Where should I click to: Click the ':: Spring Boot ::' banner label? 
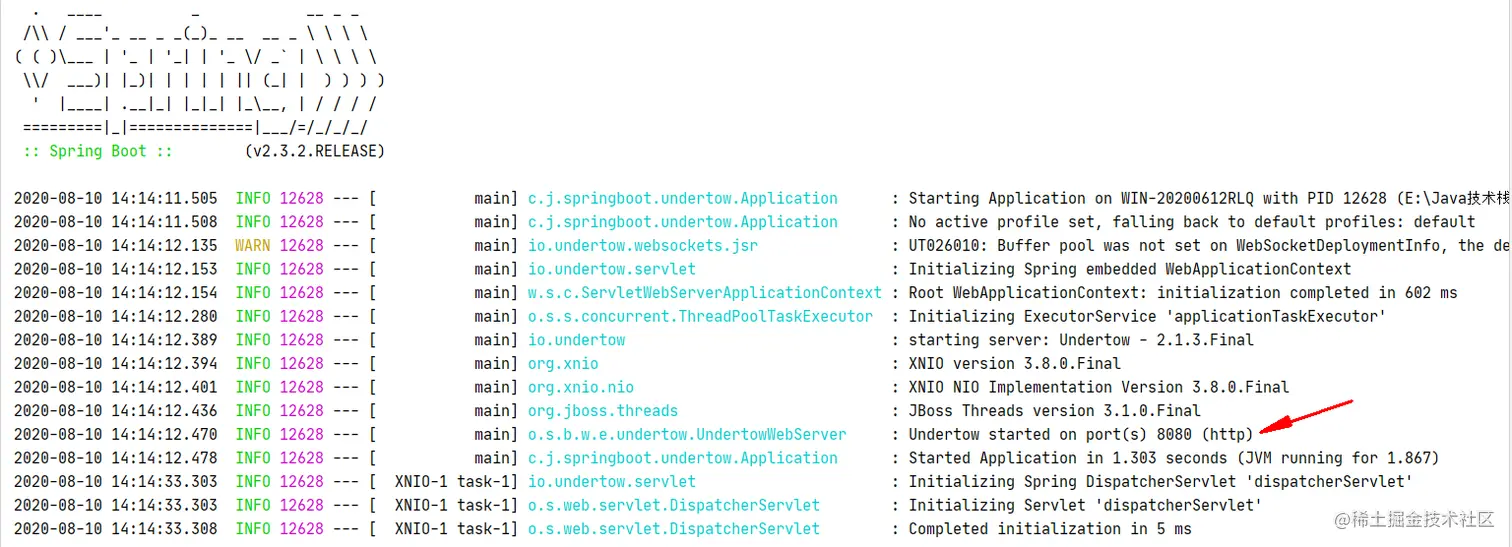(x=98, y=151)
